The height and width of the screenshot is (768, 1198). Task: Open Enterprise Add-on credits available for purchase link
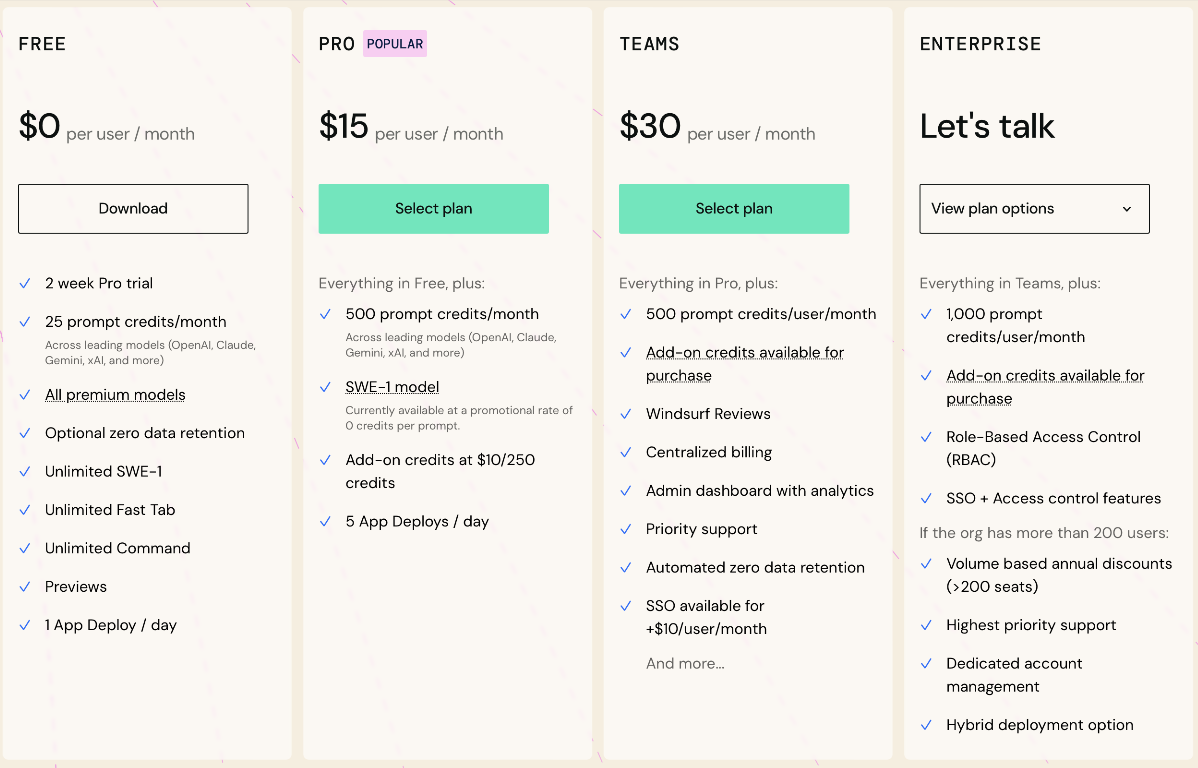point(1045,387)
